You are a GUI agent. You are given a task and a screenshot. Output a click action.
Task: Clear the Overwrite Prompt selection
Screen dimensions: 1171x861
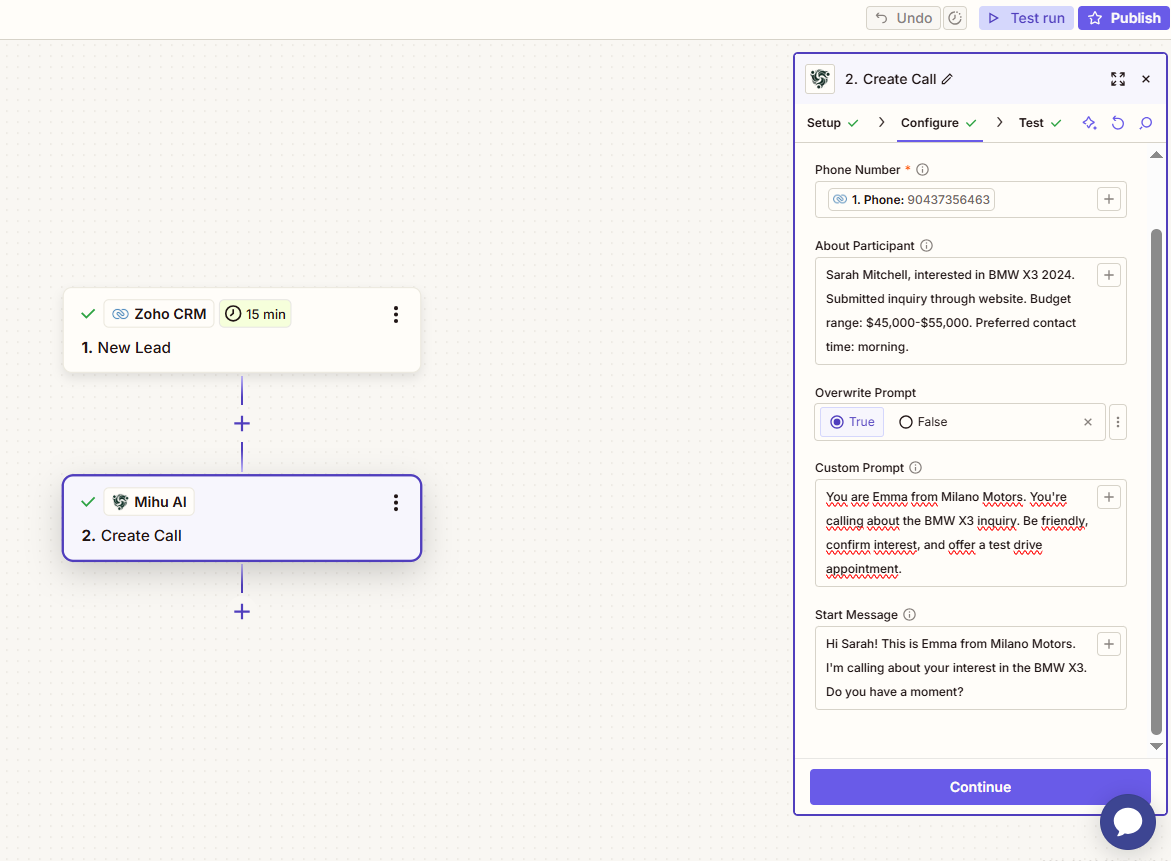1088,422
